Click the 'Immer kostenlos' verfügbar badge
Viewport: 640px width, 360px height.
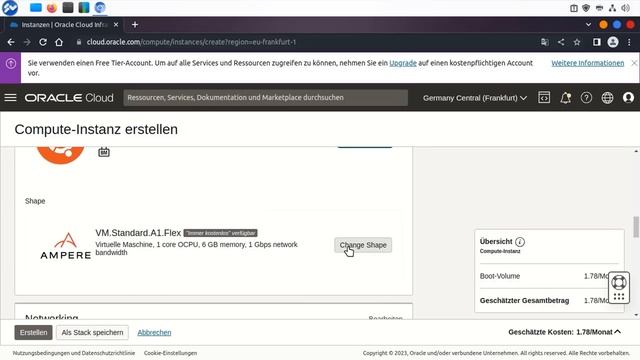click(x=220, y=233)
